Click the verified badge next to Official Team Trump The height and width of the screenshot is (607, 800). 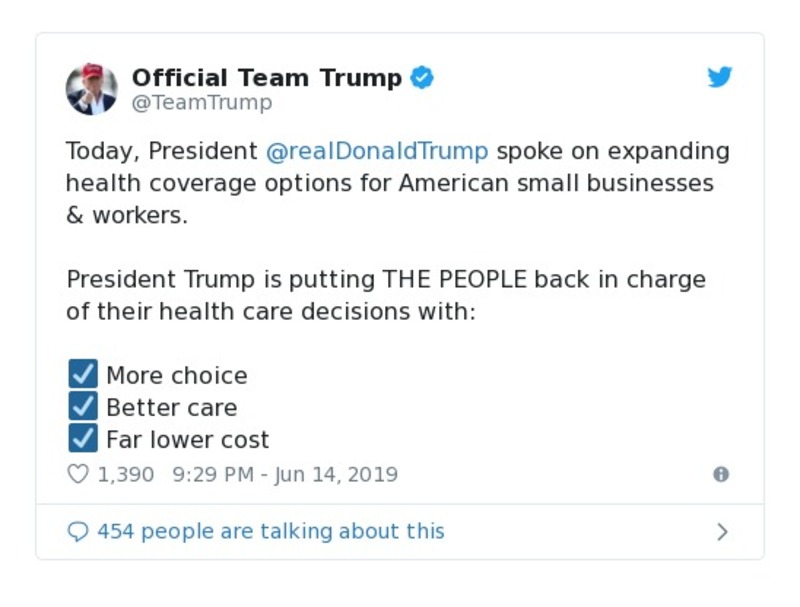point(422,77)
